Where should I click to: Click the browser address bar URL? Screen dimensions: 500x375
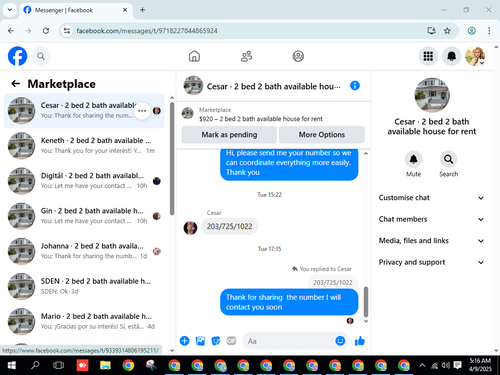pos(147,31)
